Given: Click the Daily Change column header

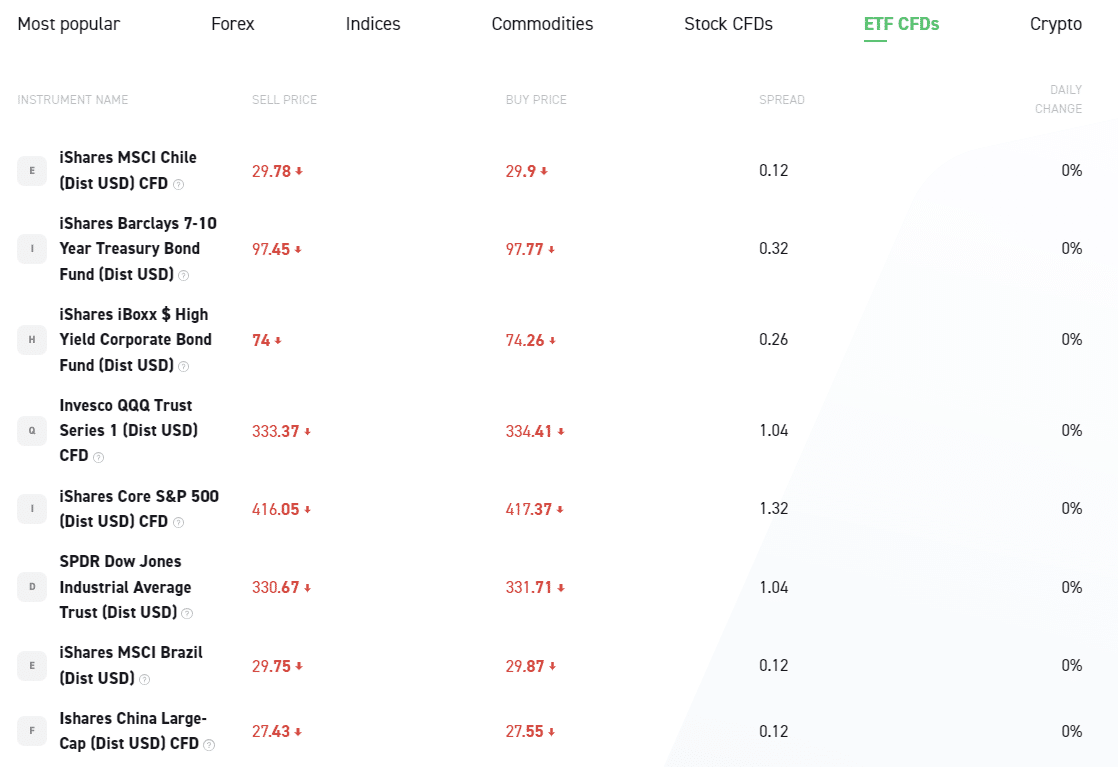Looking at the screenshot, I should [1058, 99].
